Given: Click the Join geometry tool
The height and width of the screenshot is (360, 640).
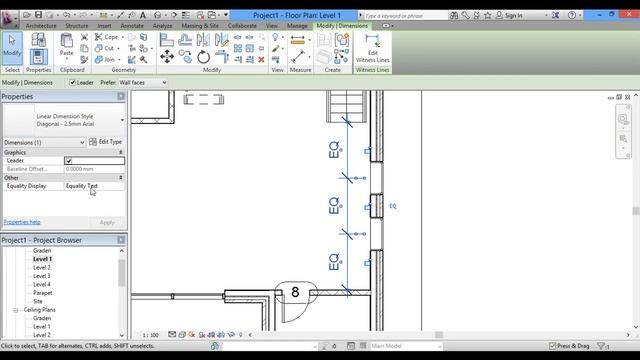Looking at the screenshot, I should click(105, 60).
